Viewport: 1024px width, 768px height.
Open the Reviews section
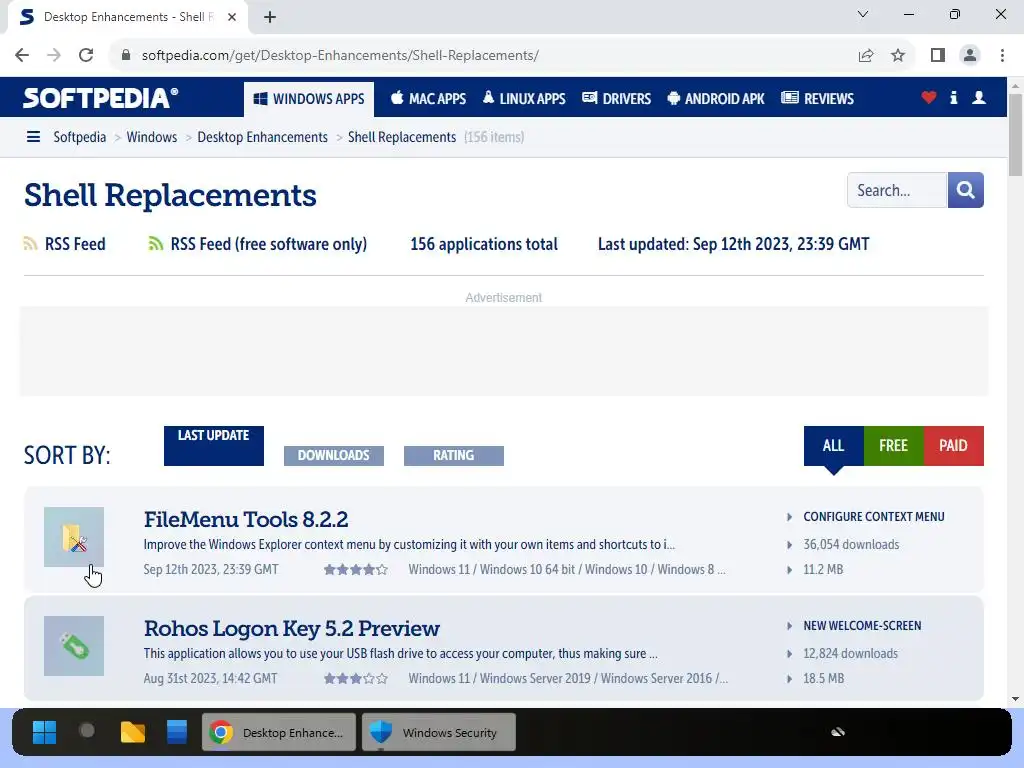coord(818,99)
